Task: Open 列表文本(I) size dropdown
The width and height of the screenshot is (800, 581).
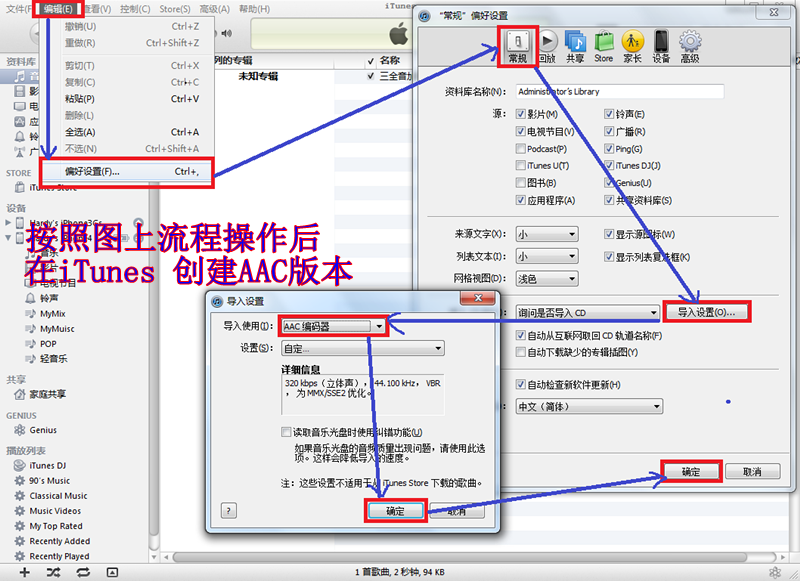Action: click(546, 256)
